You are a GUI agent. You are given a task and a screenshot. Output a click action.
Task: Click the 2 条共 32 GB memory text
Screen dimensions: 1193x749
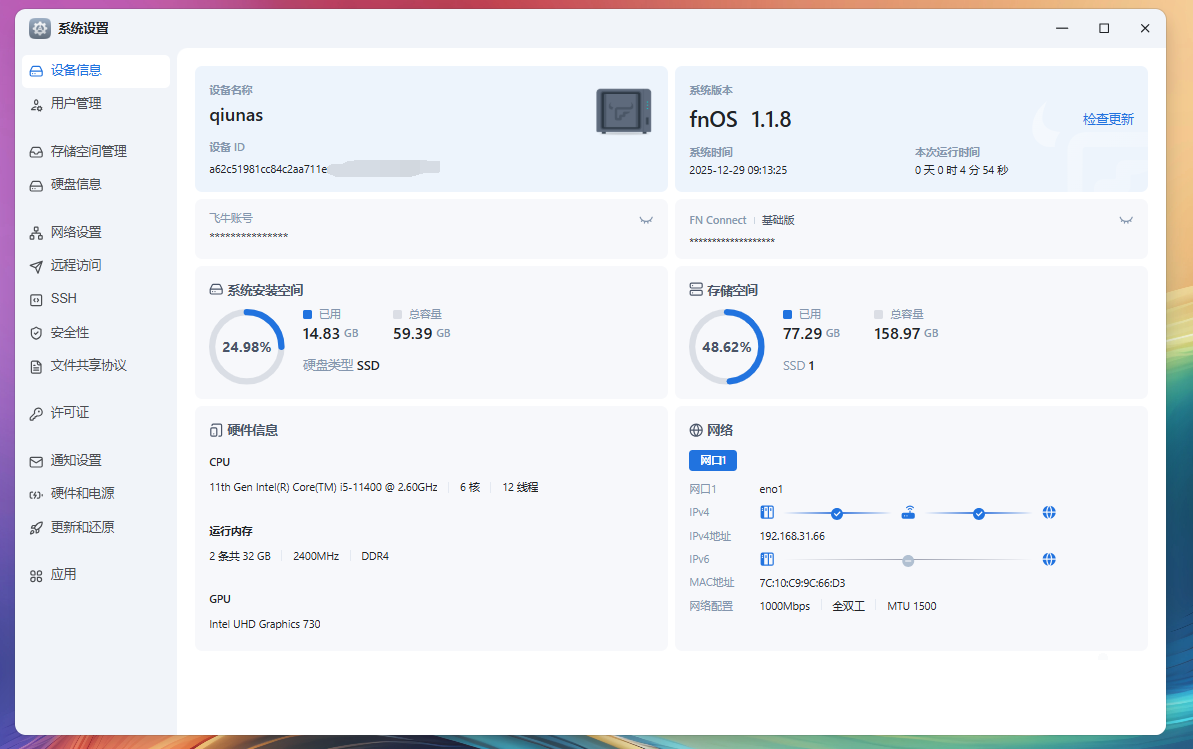coord(240,556)
